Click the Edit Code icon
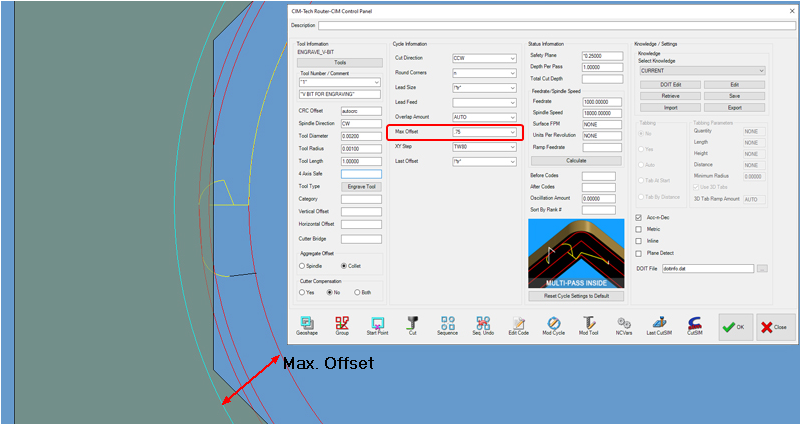 coord(519,324)
